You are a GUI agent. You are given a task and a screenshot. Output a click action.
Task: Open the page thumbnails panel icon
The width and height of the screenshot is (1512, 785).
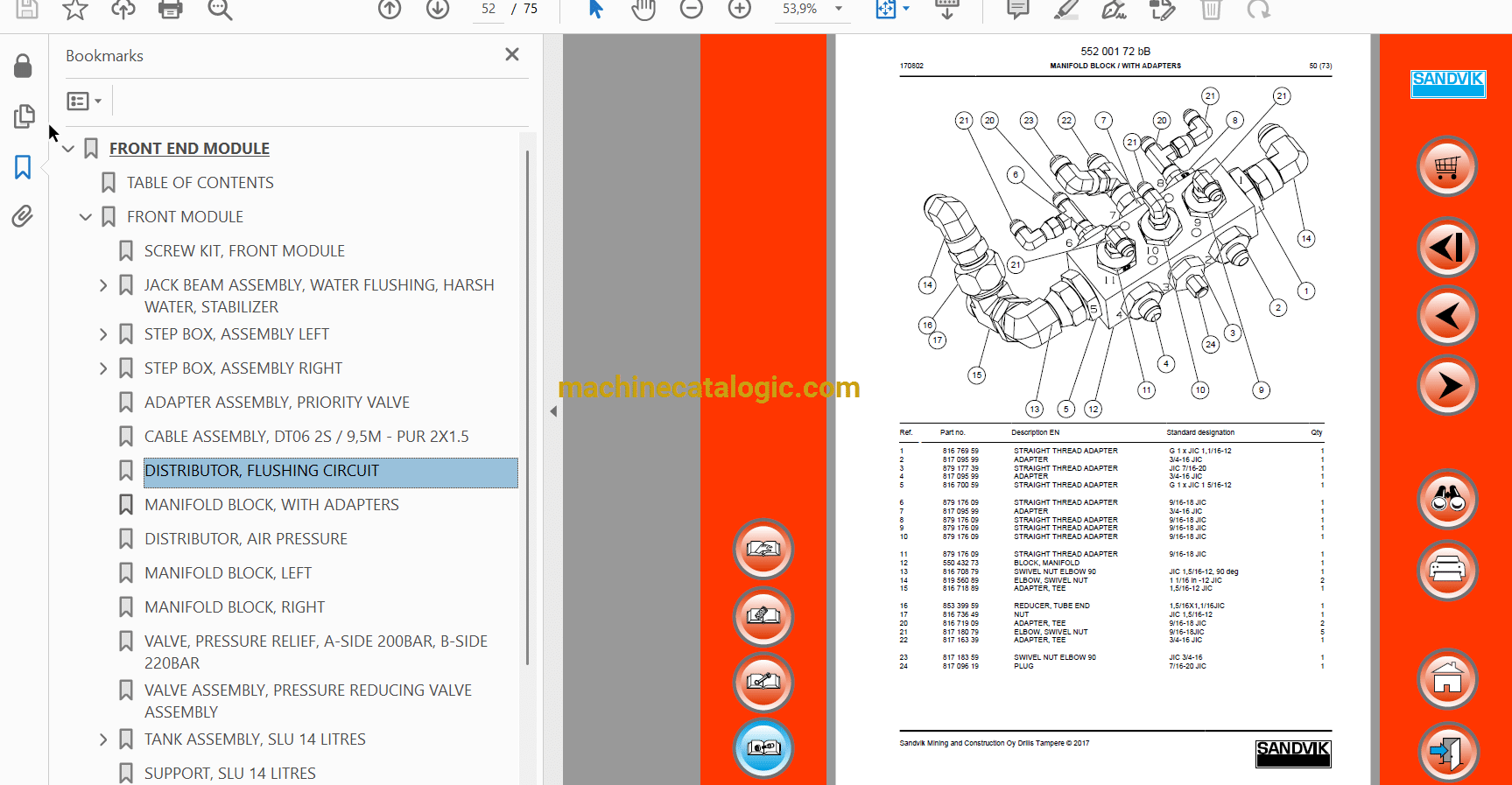pyautogui.click(x=24, y=116)
